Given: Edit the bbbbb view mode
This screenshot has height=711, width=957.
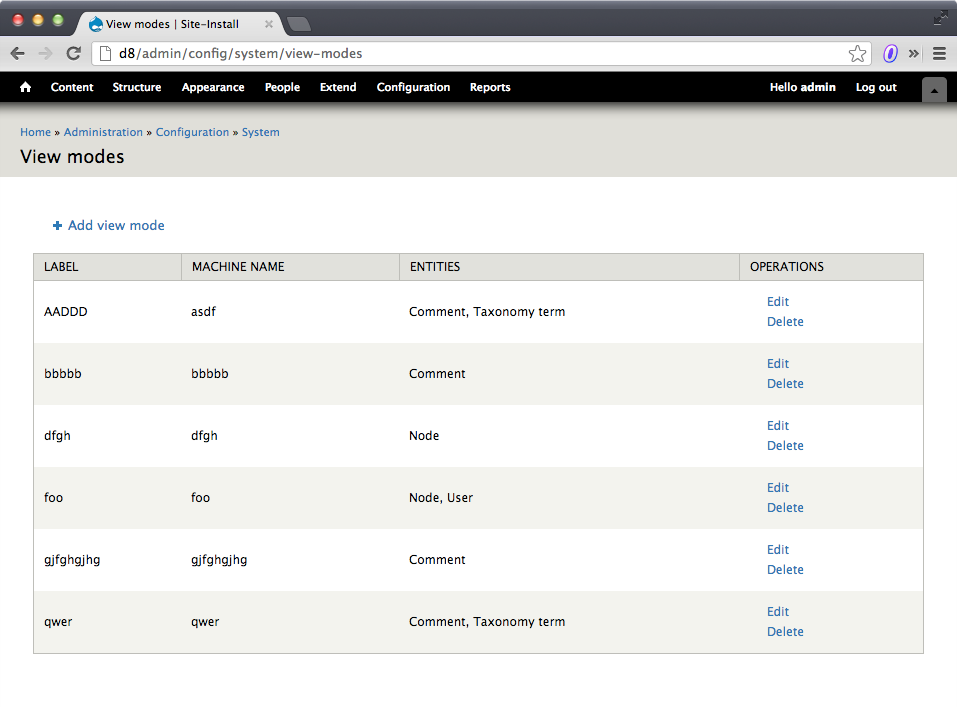Looking at the screenshot, I should pyautogui.click(x=778, y=364).
